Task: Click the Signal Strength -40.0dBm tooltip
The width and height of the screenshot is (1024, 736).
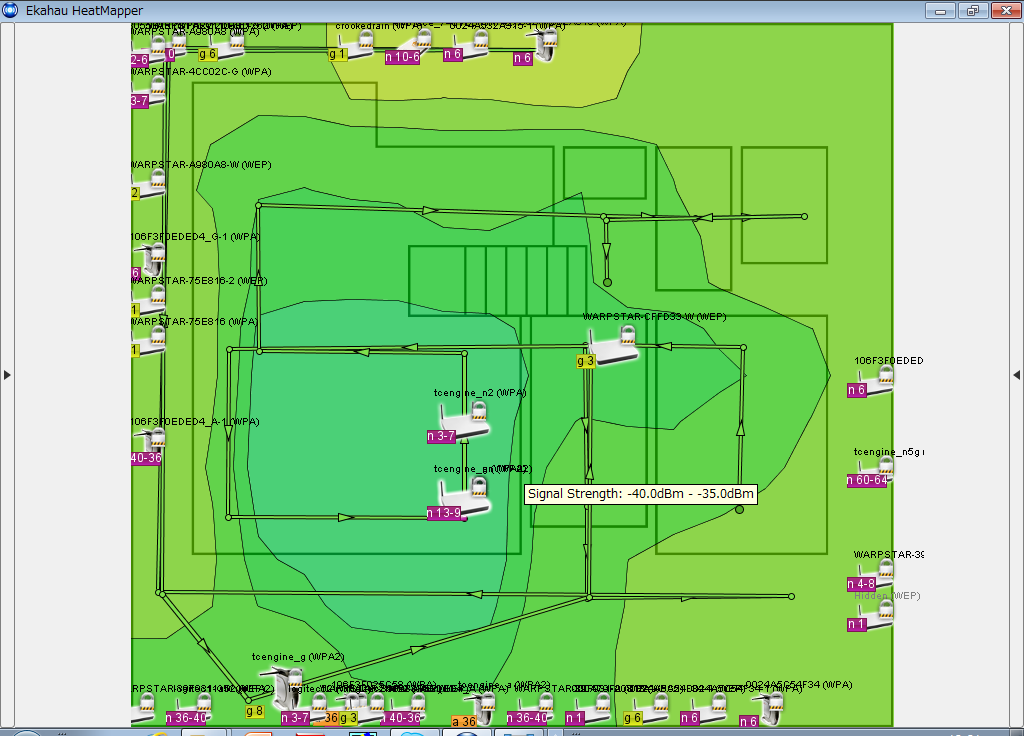Action: (641, 494)
